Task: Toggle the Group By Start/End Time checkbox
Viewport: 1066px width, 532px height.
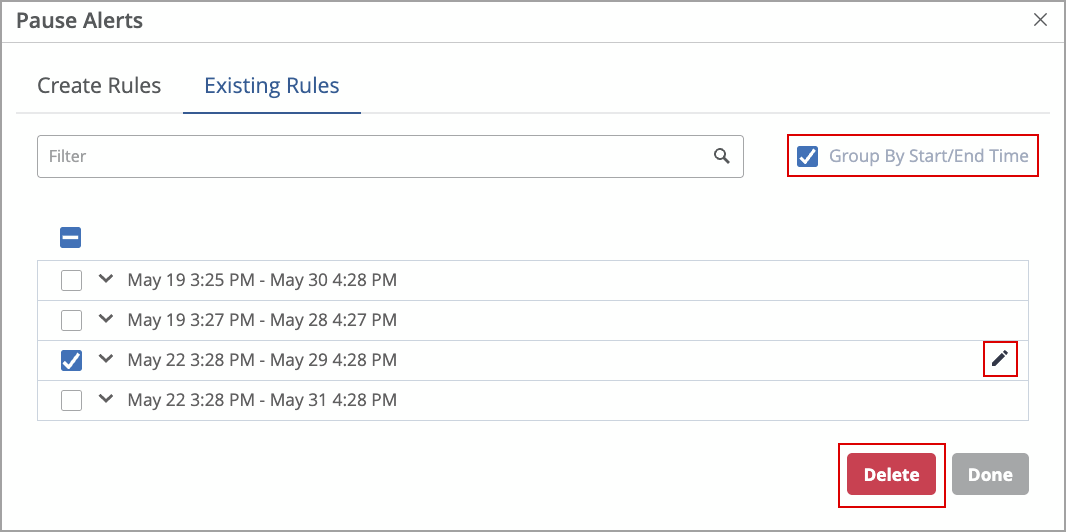Action: point(807,156)
